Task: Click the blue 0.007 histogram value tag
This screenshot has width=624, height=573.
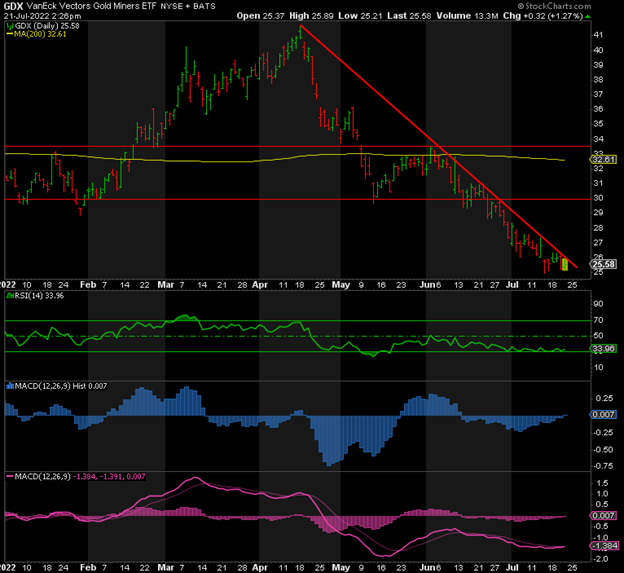Action: coord(603,415)
